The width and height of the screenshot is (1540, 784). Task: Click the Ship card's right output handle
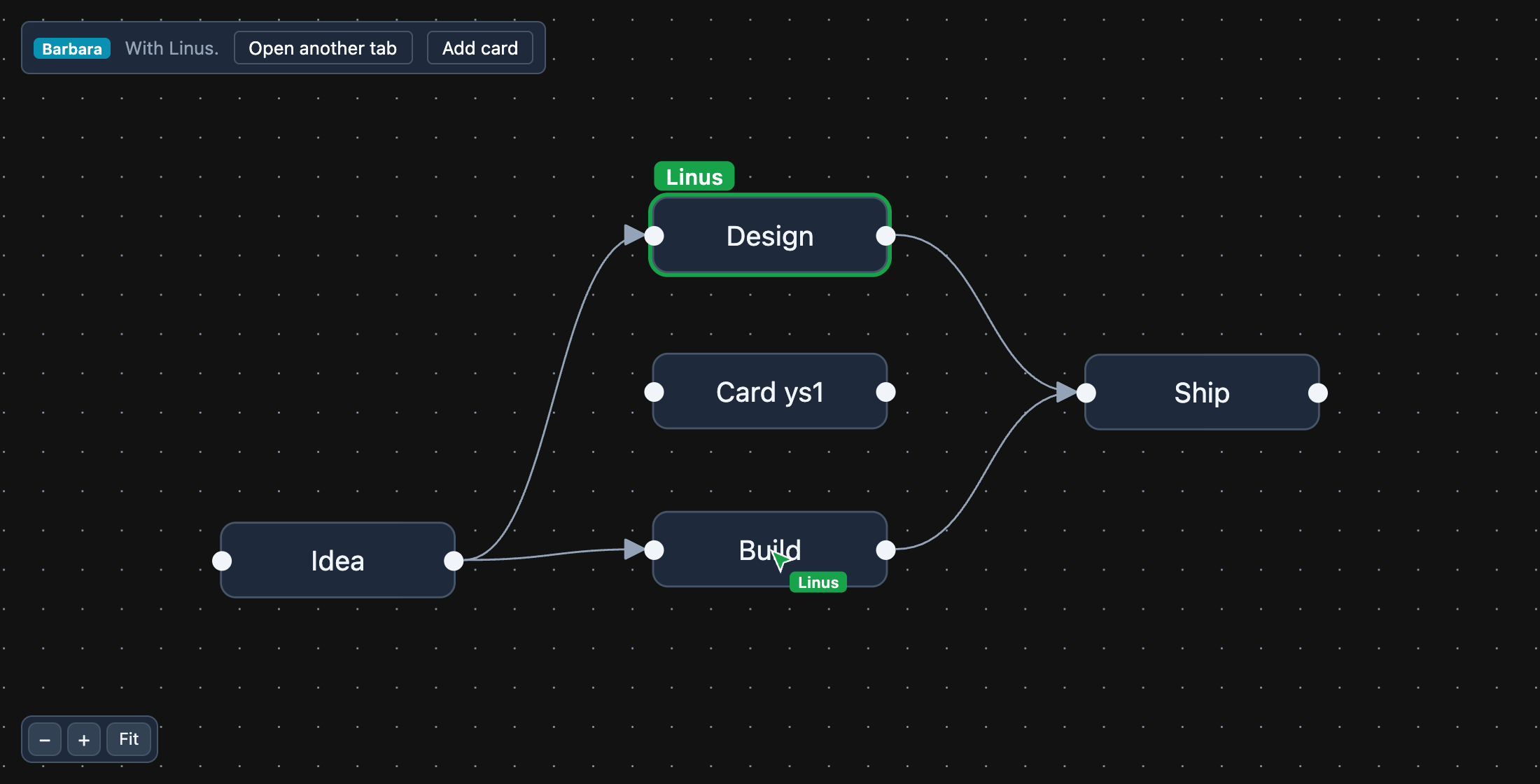(x=1317, y=393)
